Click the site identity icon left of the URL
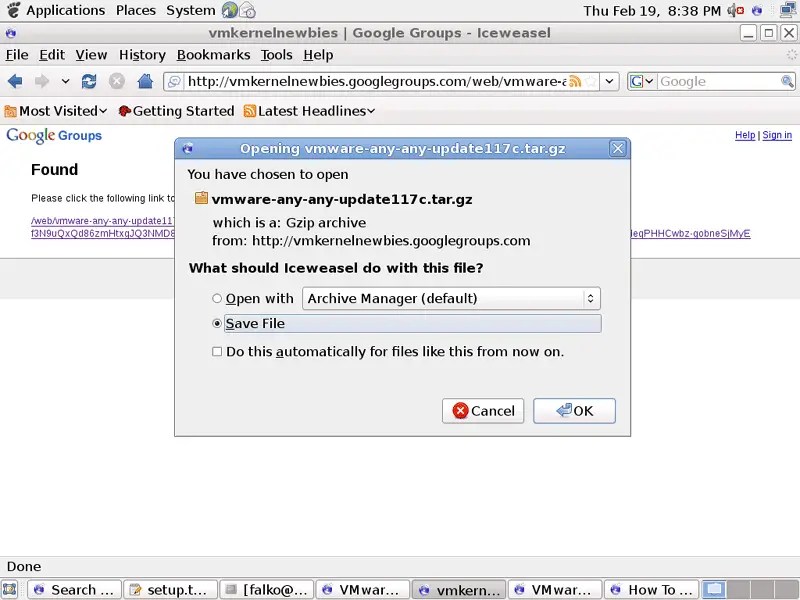The image size is (800, 600). tap(174, 82)
